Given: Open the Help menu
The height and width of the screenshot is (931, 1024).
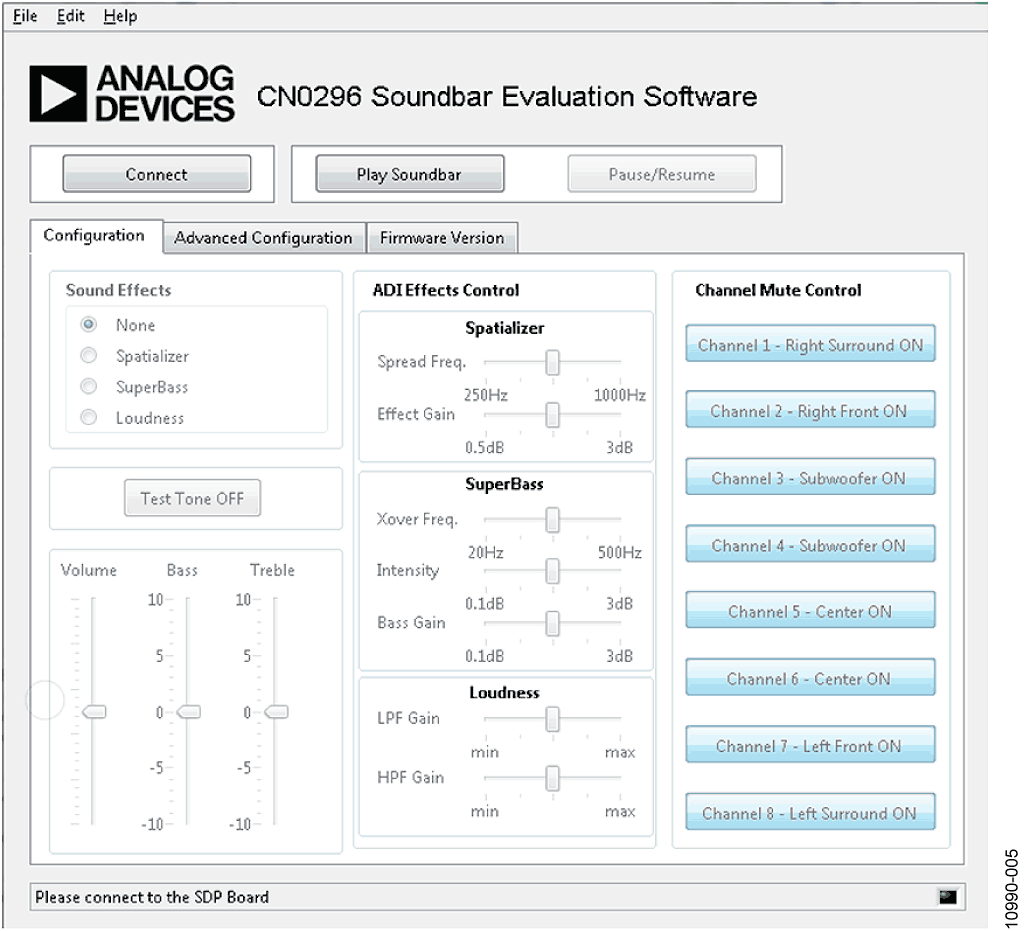Looking at the screenshot, I should point(120,16).
